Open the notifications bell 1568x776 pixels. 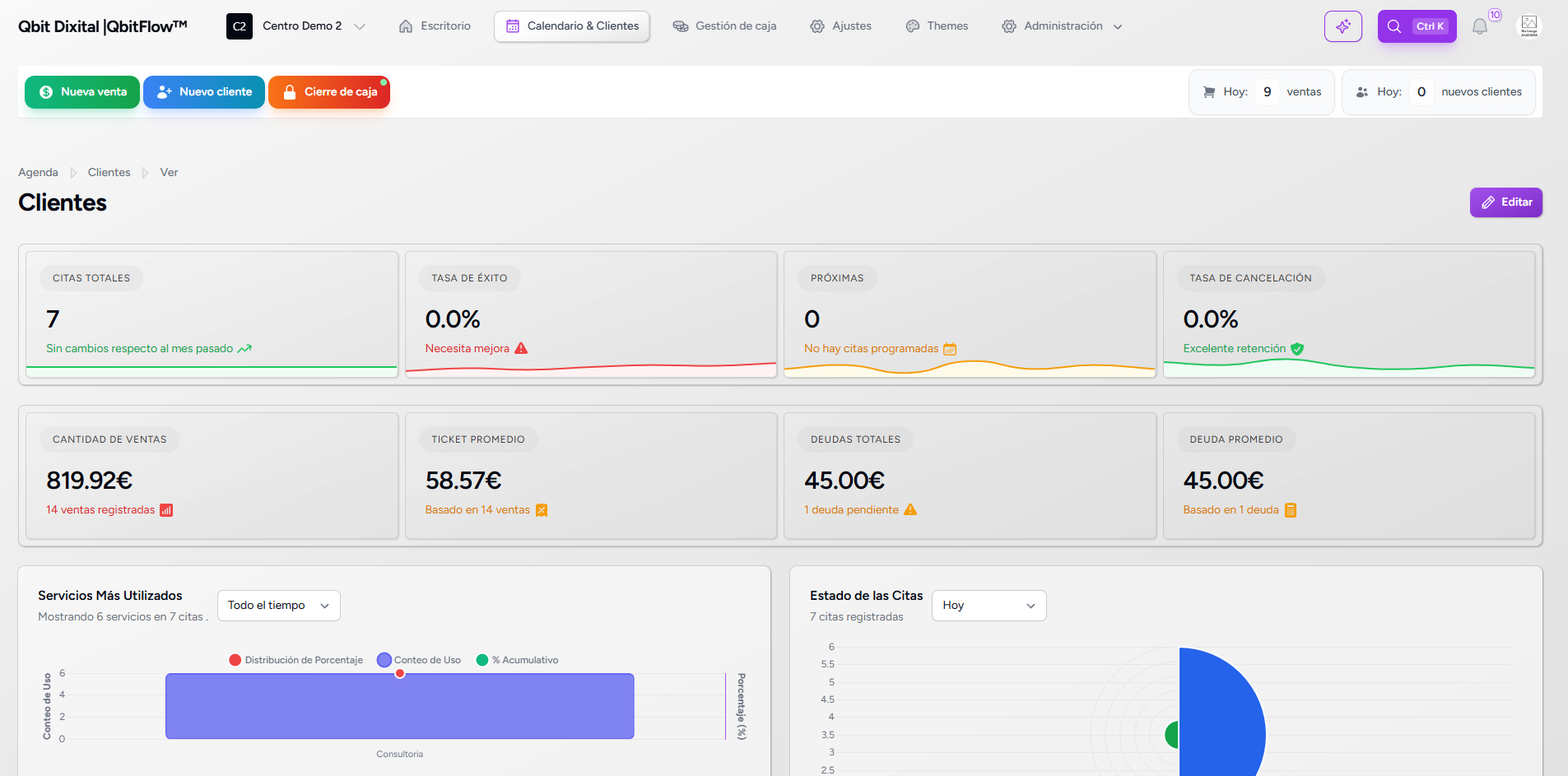coord(1480,26)
